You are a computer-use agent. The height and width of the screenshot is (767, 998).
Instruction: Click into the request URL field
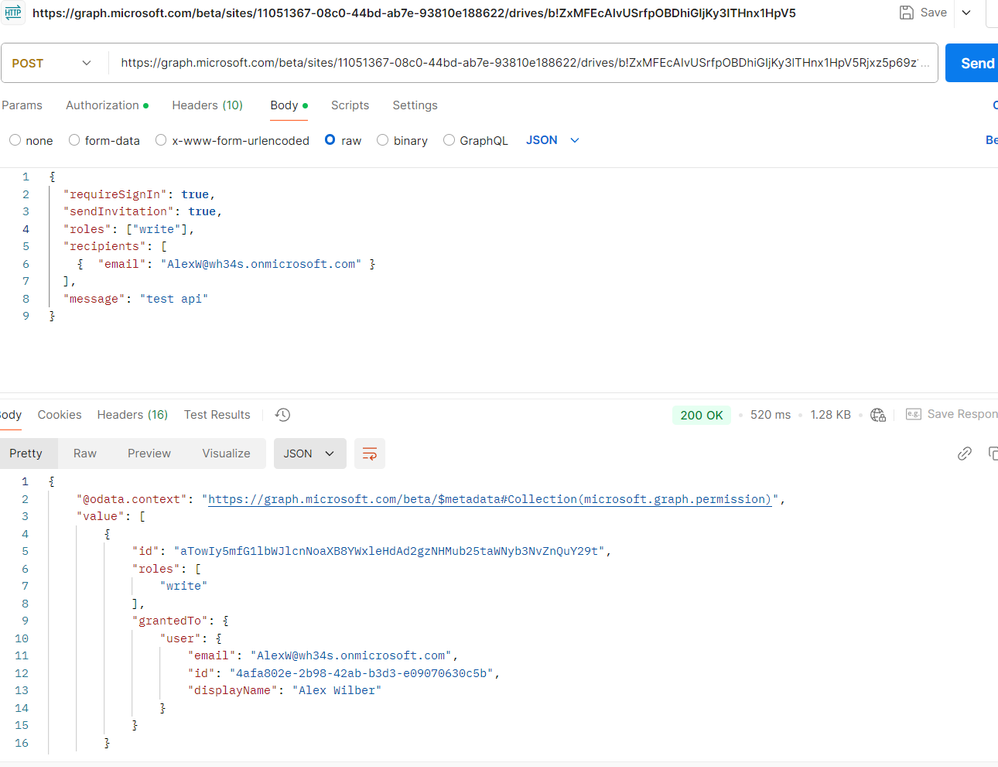point(523,63)
